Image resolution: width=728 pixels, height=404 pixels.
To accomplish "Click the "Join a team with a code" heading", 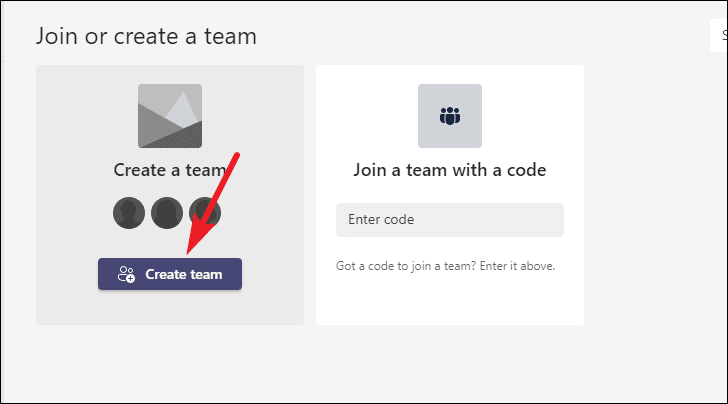I will coord(450,170).
